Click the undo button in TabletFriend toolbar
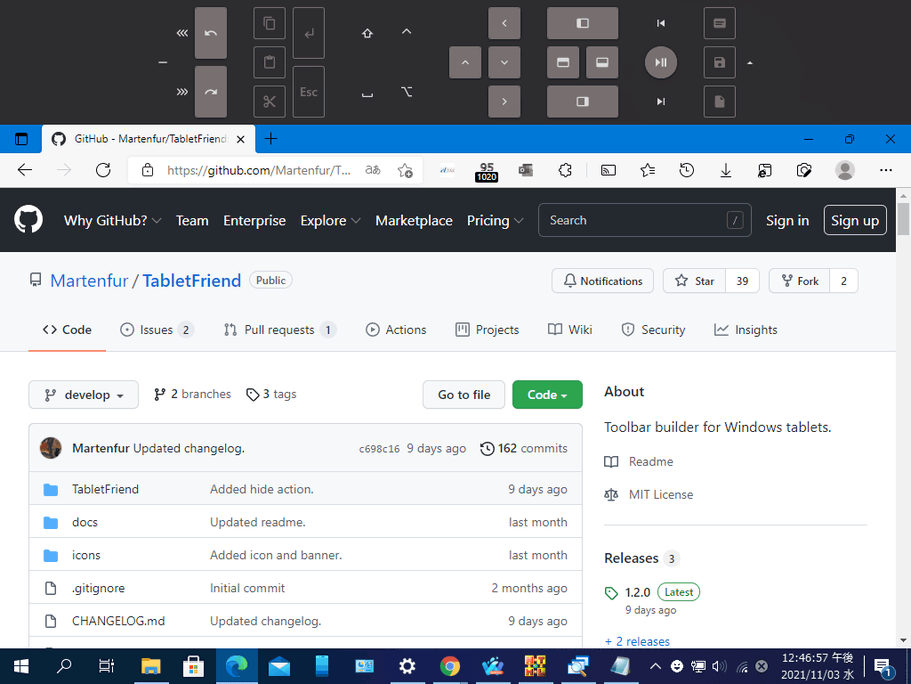 click(x=210, y=33)
